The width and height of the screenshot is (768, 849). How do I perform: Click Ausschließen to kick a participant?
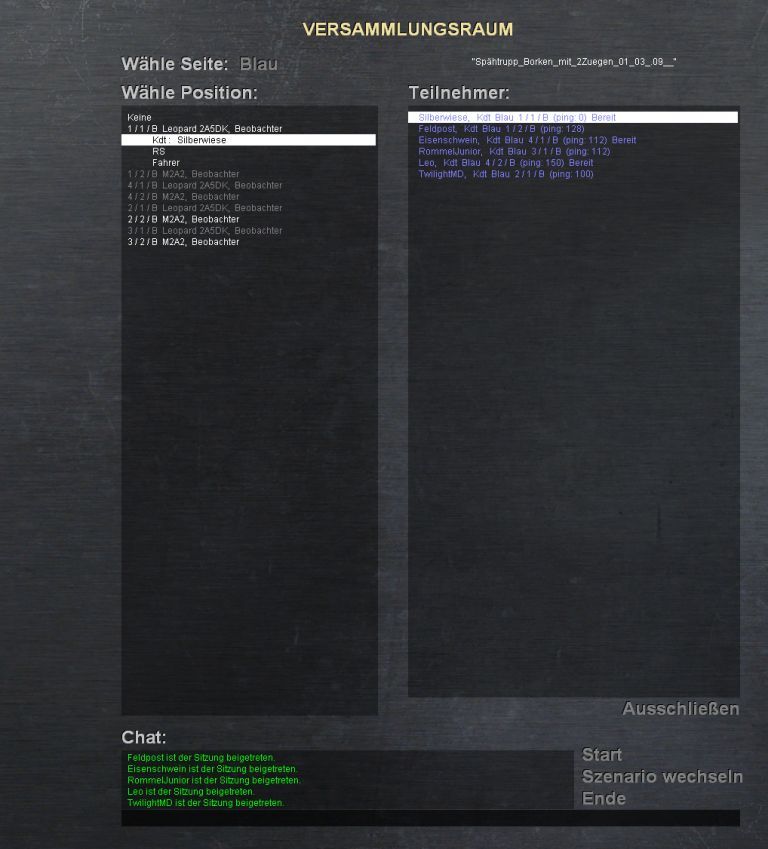[680, 709]
